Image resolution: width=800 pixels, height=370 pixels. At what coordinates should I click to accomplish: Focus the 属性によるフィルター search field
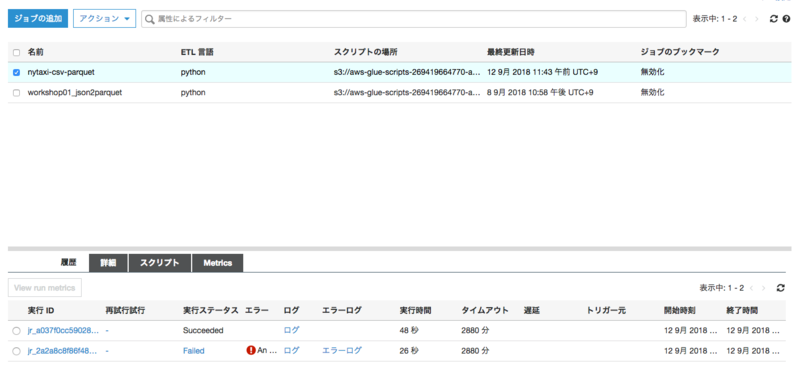click(x=413, y=19)
